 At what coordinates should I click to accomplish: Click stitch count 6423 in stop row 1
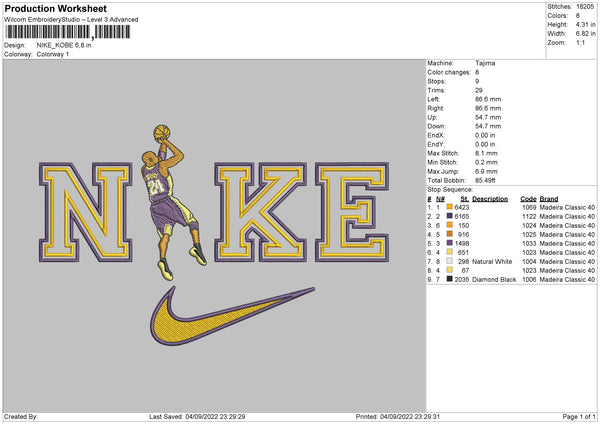[x=461, y=207]
